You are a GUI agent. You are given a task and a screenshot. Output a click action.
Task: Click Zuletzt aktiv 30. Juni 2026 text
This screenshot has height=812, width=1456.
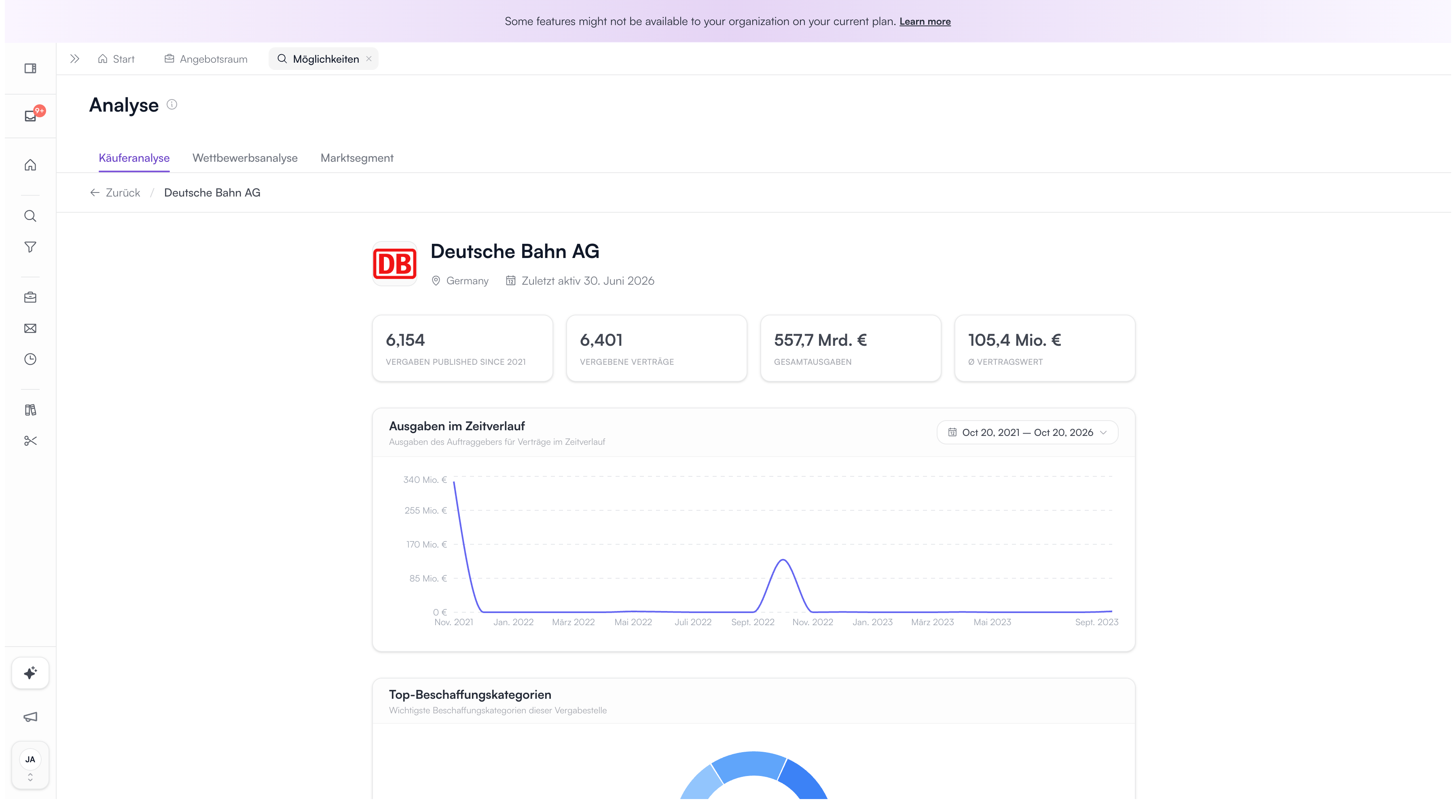588,281
